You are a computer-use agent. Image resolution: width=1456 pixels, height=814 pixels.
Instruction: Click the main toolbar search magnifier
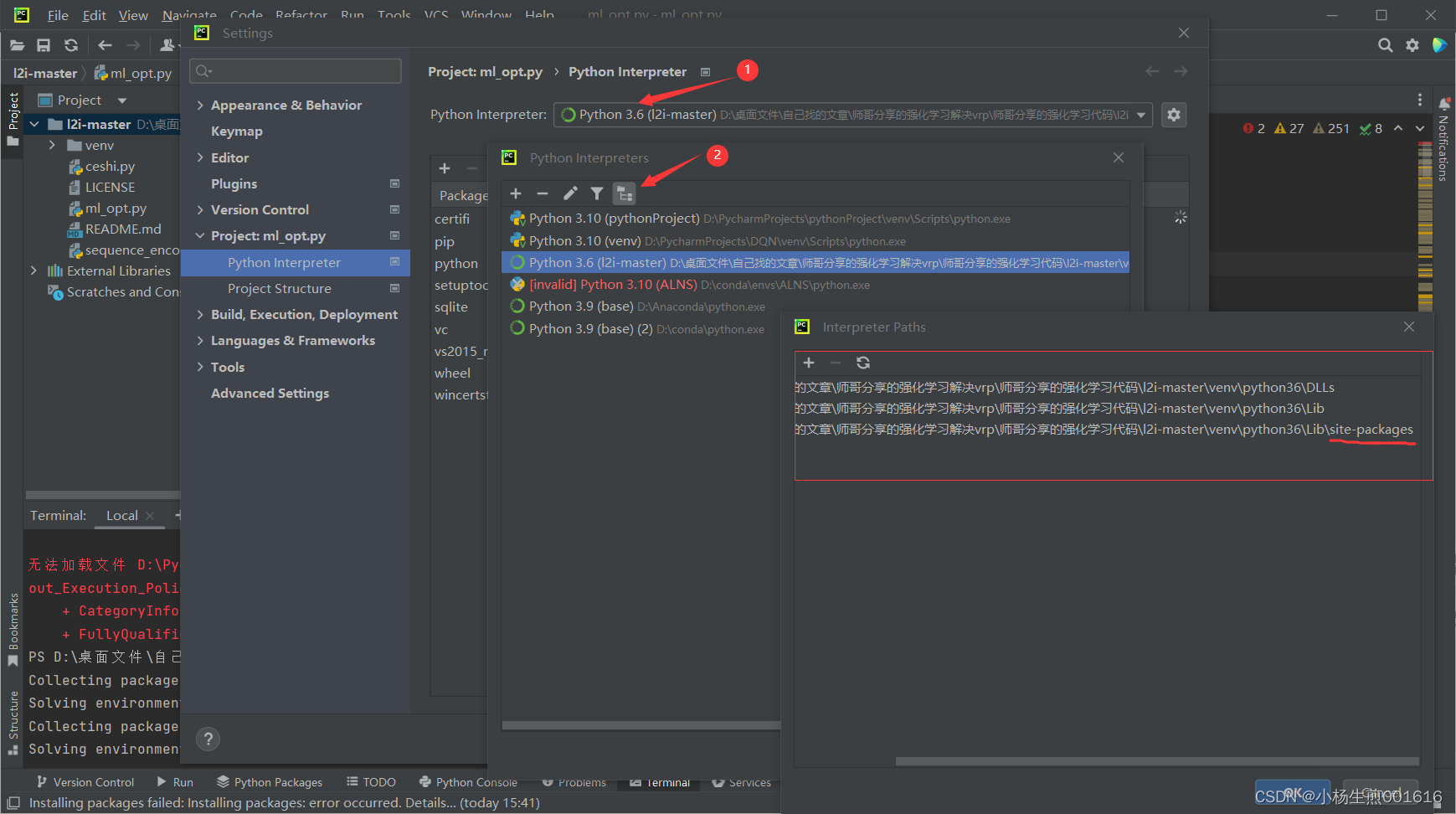pos(1386,45)
